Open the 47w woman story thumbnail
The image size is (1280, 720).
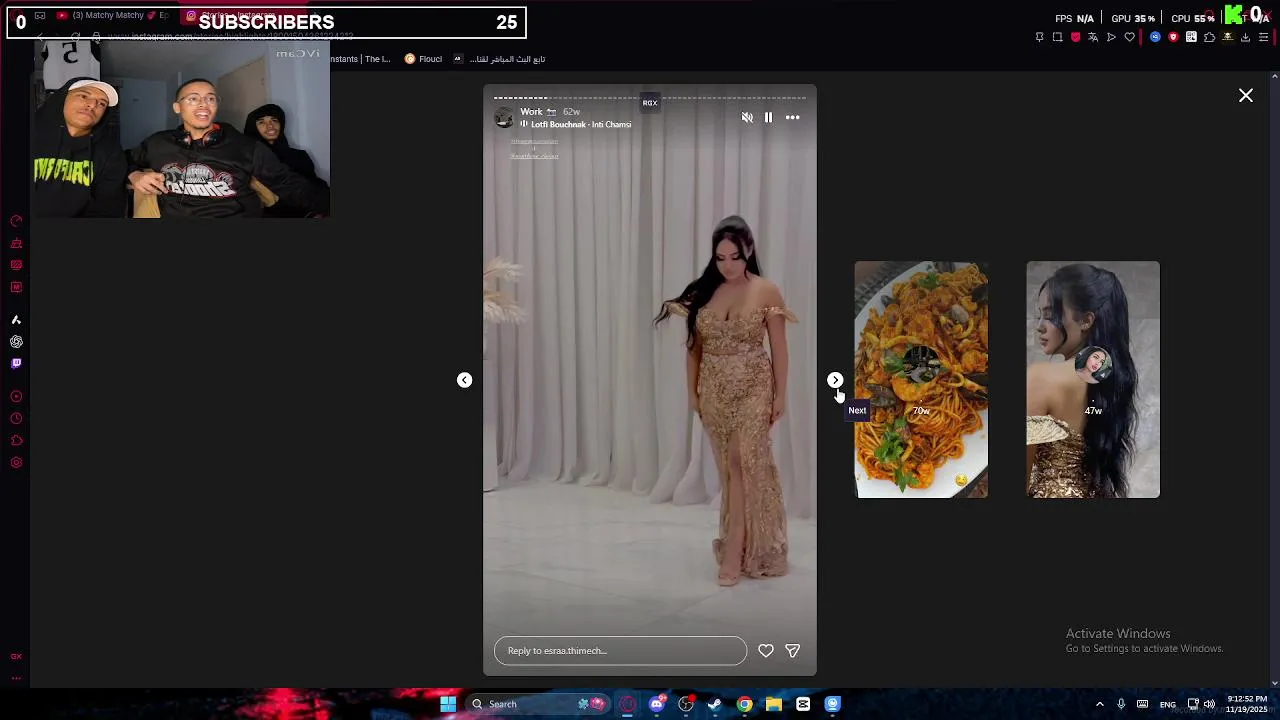1093,380
